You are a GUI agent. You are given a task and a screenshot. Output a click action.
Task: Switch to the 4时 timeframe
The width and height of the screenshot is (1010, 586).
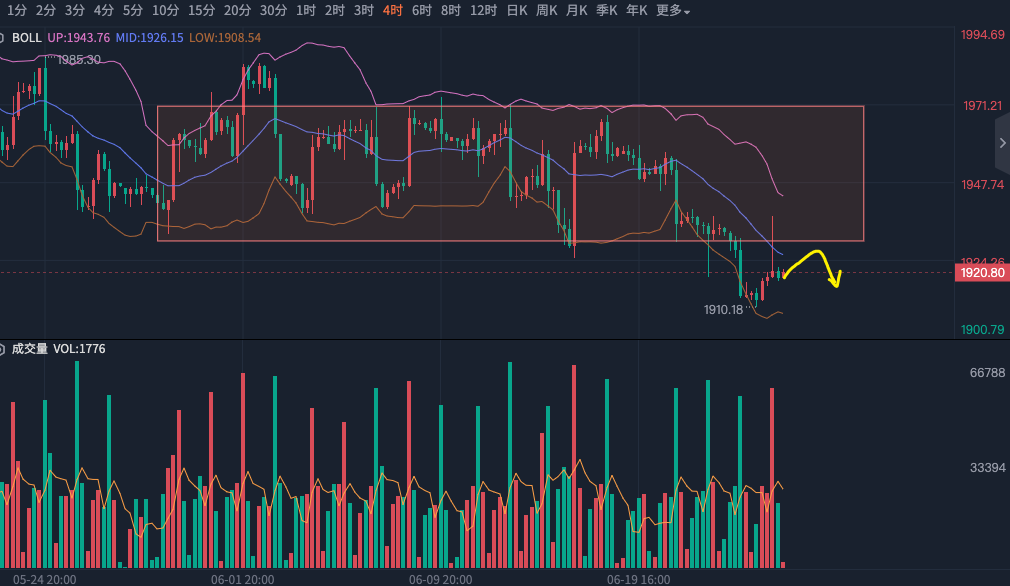pos(393,11)
